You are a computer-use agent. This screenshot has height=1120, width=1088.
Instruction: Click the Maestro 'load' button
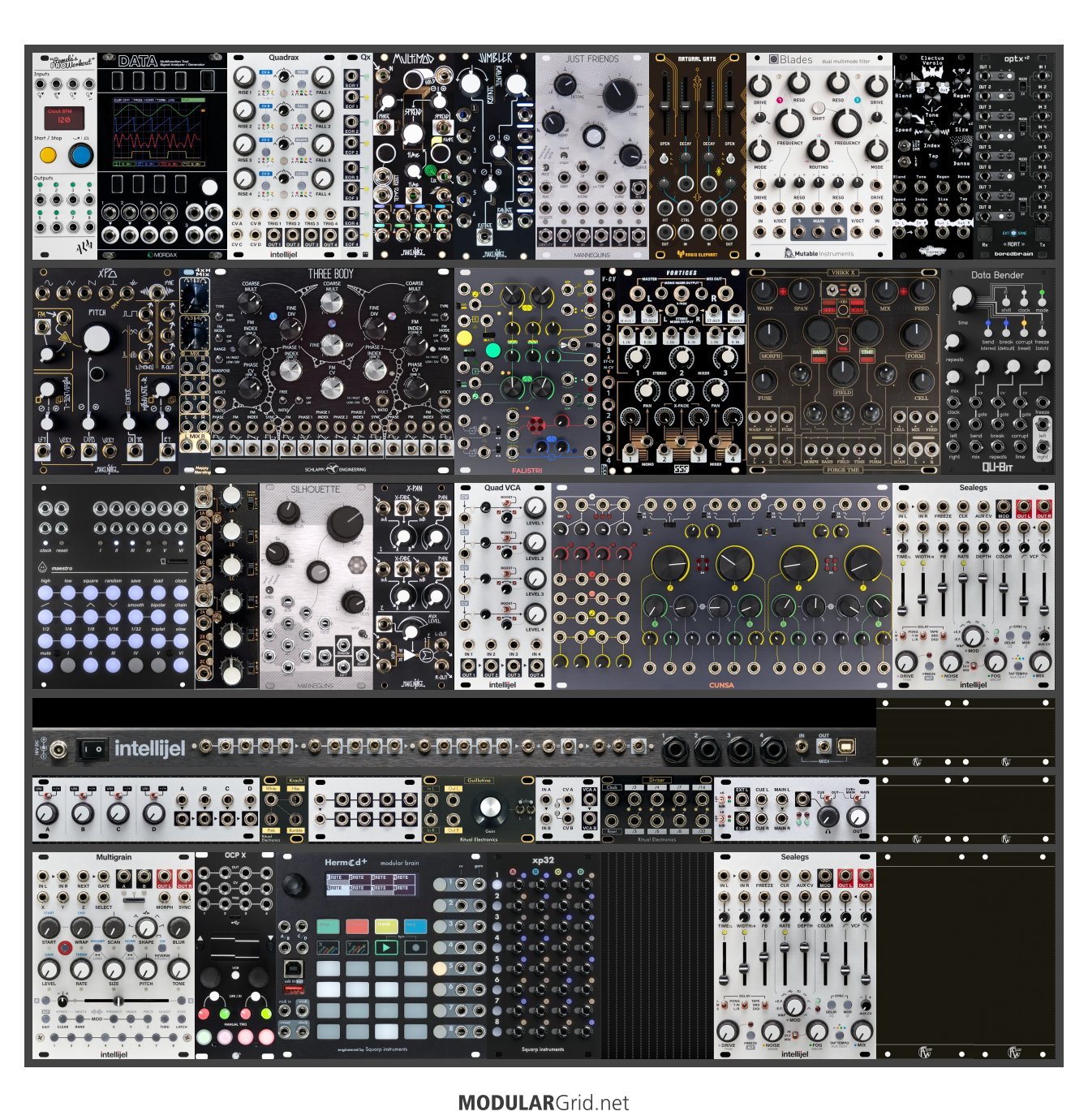158,593
